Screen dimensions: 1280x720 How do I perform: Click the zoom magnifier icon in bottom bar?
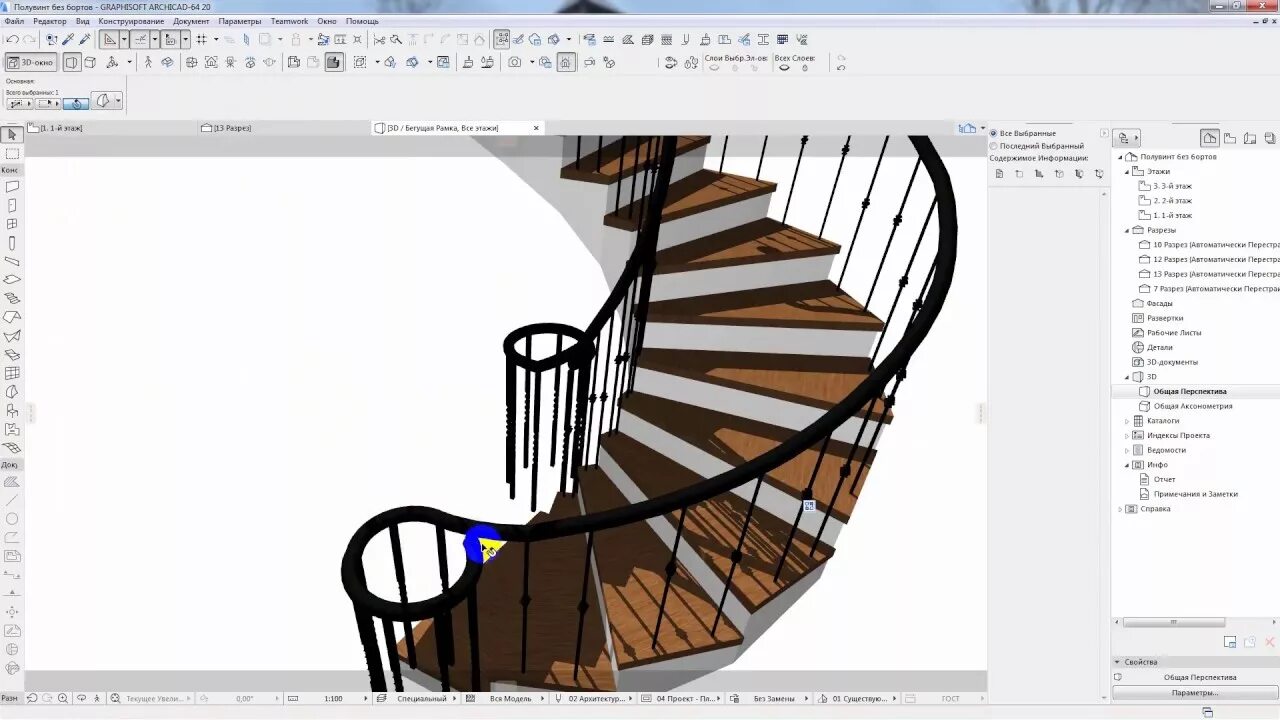click(63, 698)
